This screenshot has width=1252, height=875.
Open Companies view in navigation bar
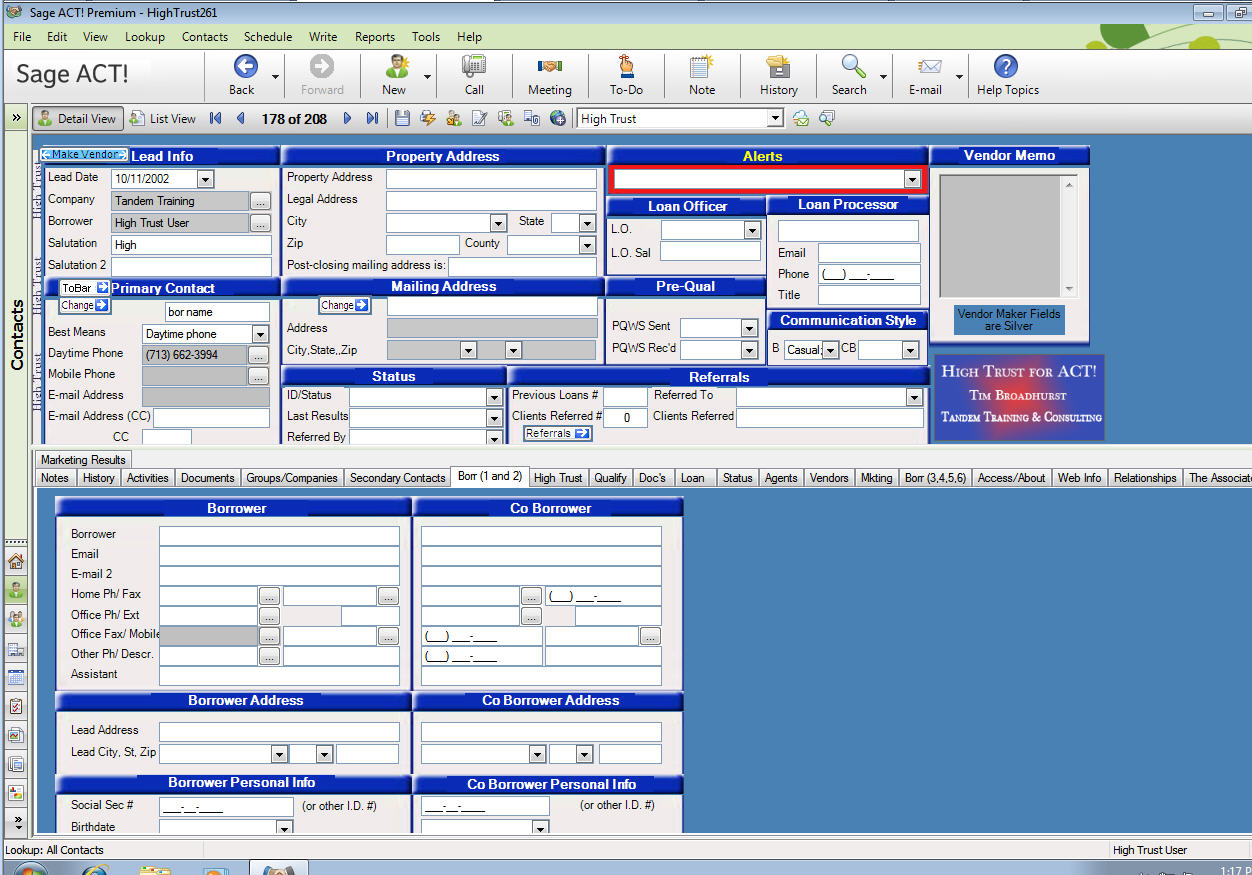point(16,648)
